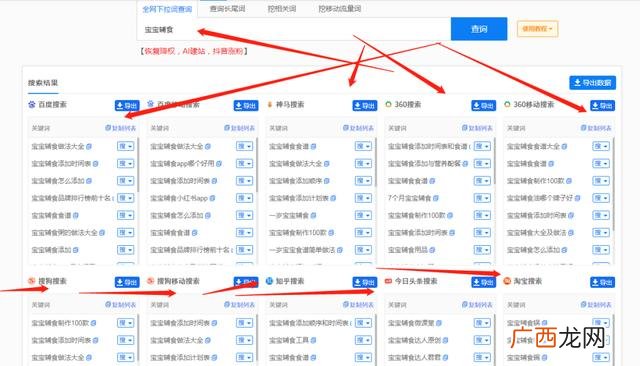Export 360搜索 results with 导出
Viewport: 640px width, 366px height.
click(x=483, y=106)
